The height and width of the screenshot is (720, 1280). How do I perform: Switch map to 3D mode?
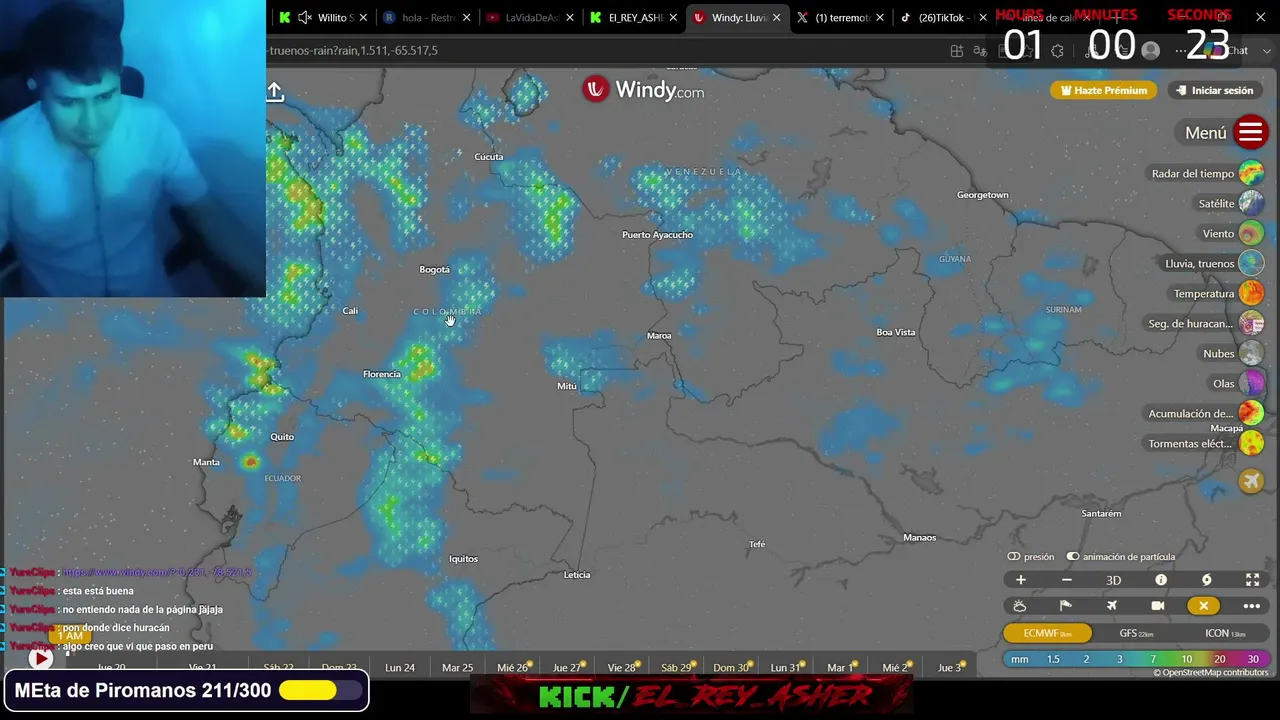coord(1113,580)
